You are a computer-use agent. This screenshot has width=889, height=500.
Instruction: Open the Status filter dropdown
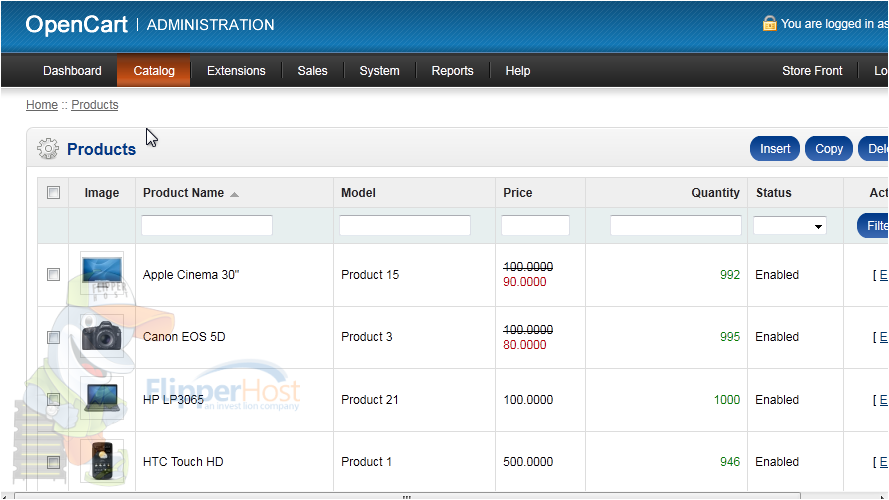[789, 226]
